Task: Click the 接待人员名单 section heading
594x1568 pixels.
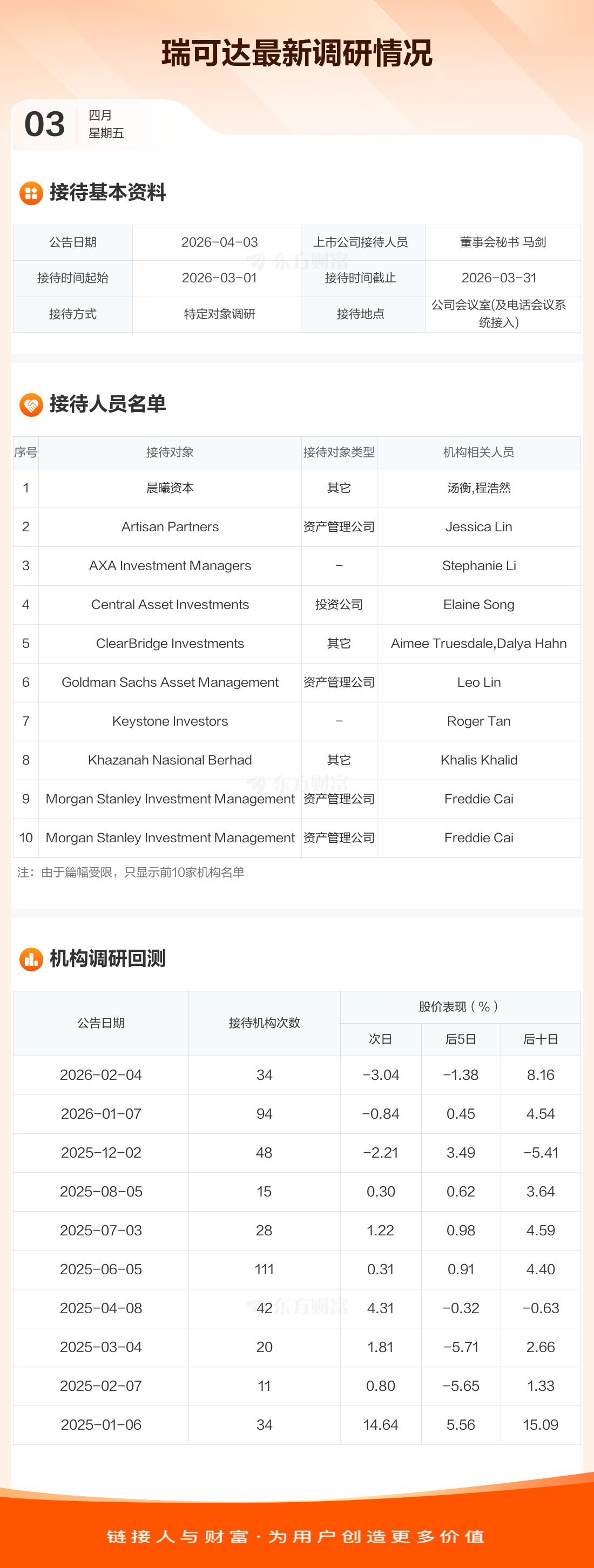Action: click(x=107, y=404)
